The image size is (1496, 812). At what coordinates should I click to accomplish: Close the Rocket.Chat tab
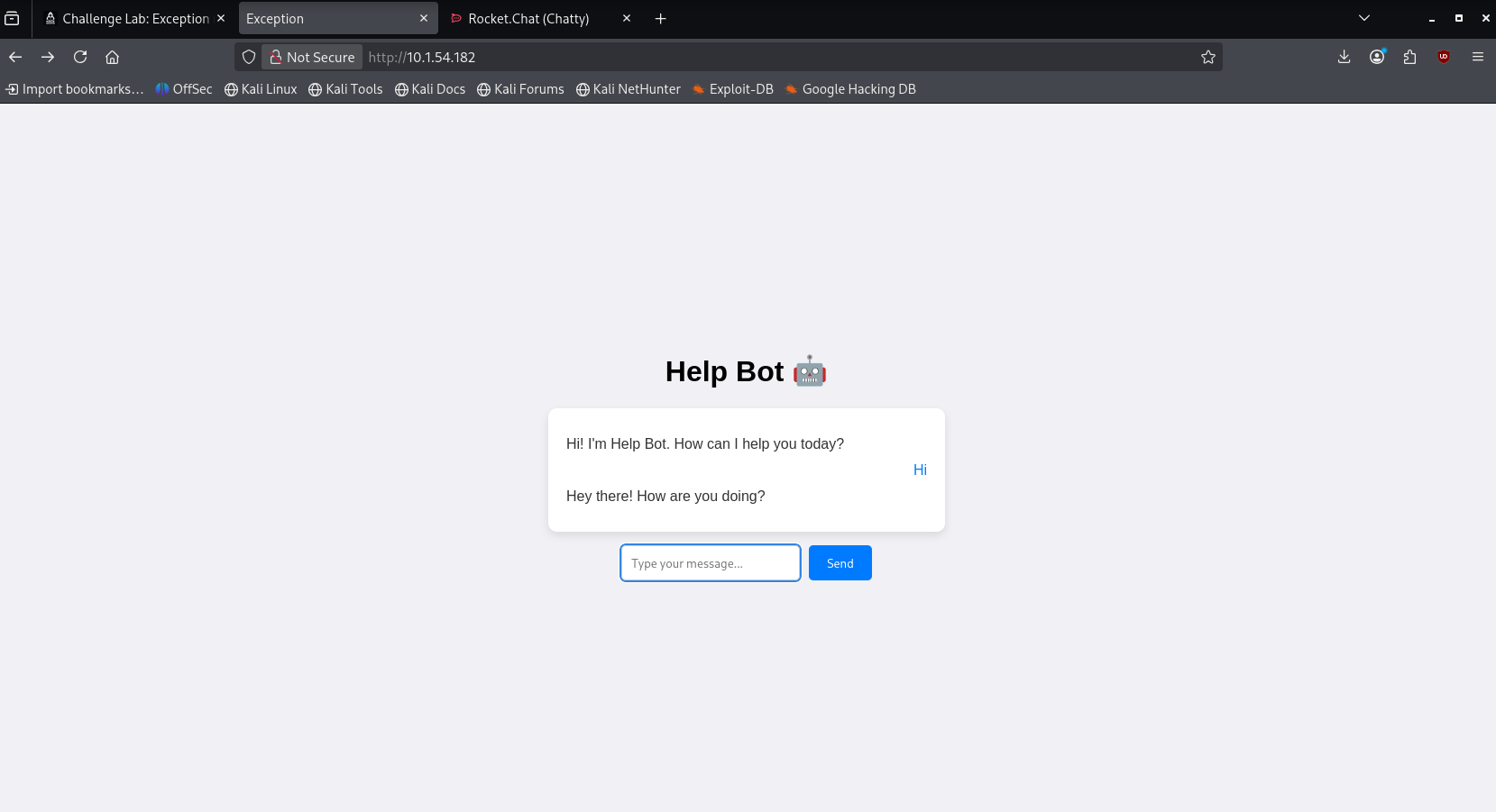627,18
